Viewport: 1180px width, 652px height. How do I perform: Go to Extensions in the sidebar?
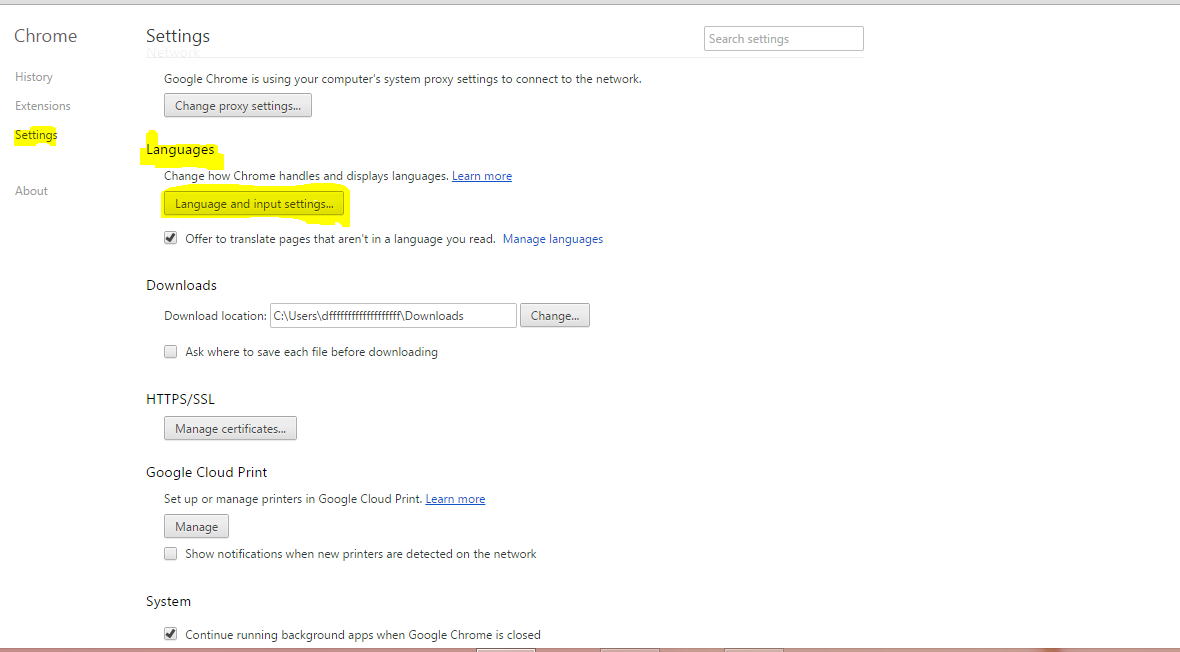[x=43, y=106]
